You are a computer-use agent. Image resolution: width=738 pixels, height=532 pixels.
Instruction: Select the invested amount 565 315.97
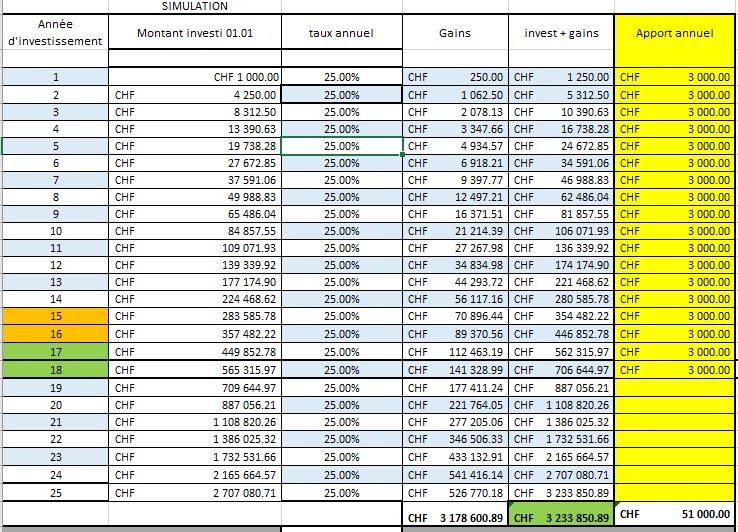[195, 370]
